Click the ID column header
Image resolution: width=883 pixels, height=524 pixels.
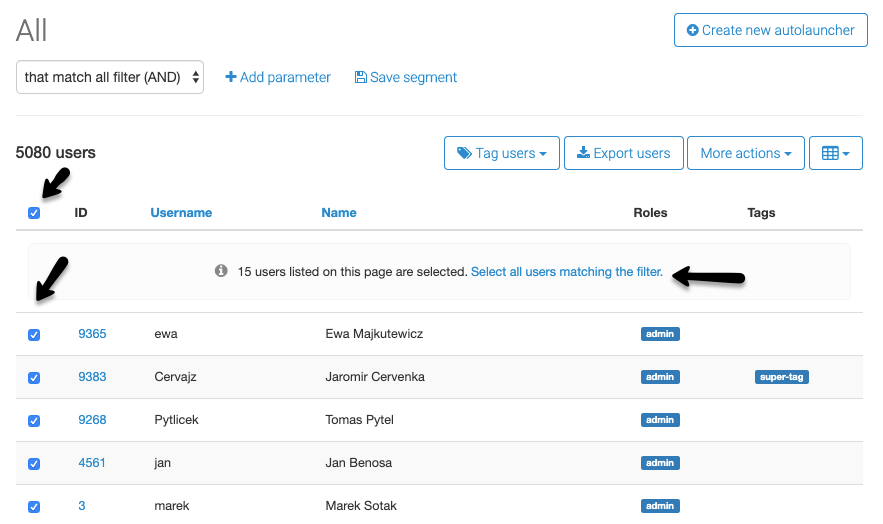pos(81,213)
